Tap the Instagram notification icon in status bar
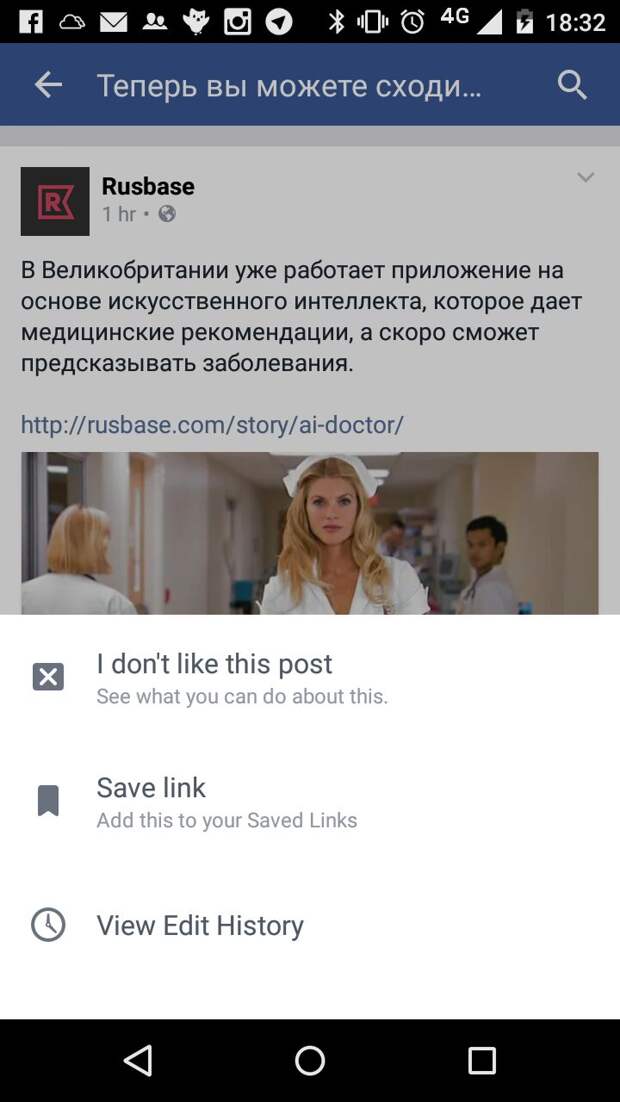The height and width of the screenshot is (1102, 620). coord(237,22)
